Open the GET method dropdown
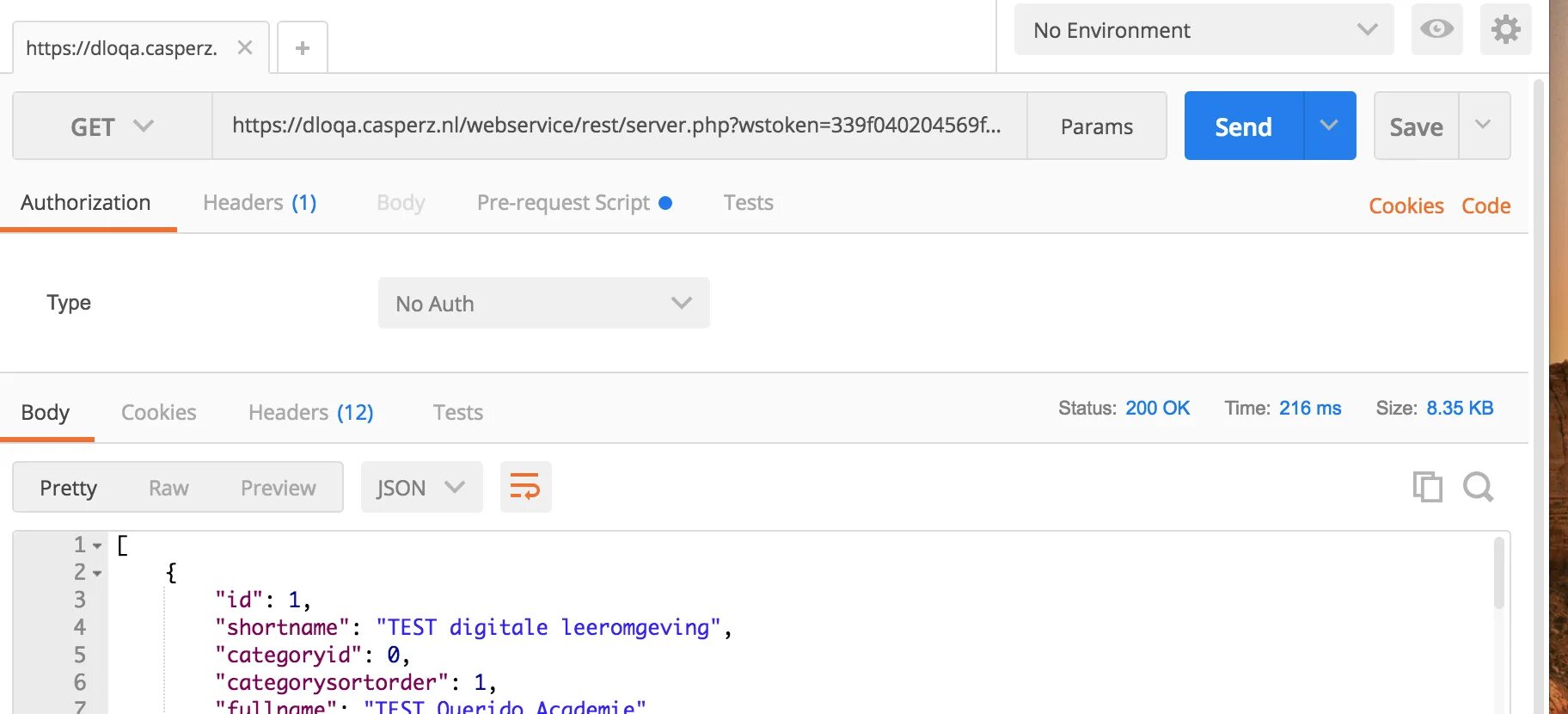 [112, 126]
